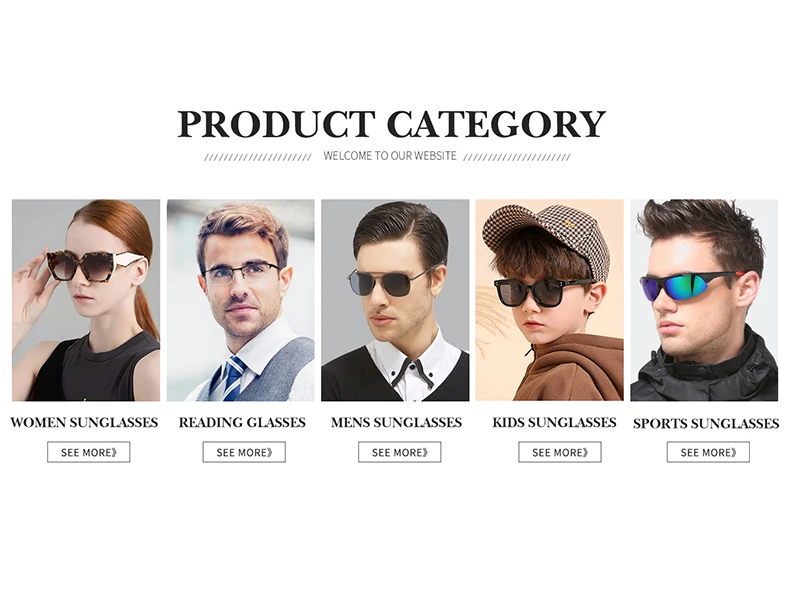Open the Sports Sunglasses model photo

[704, 300]
